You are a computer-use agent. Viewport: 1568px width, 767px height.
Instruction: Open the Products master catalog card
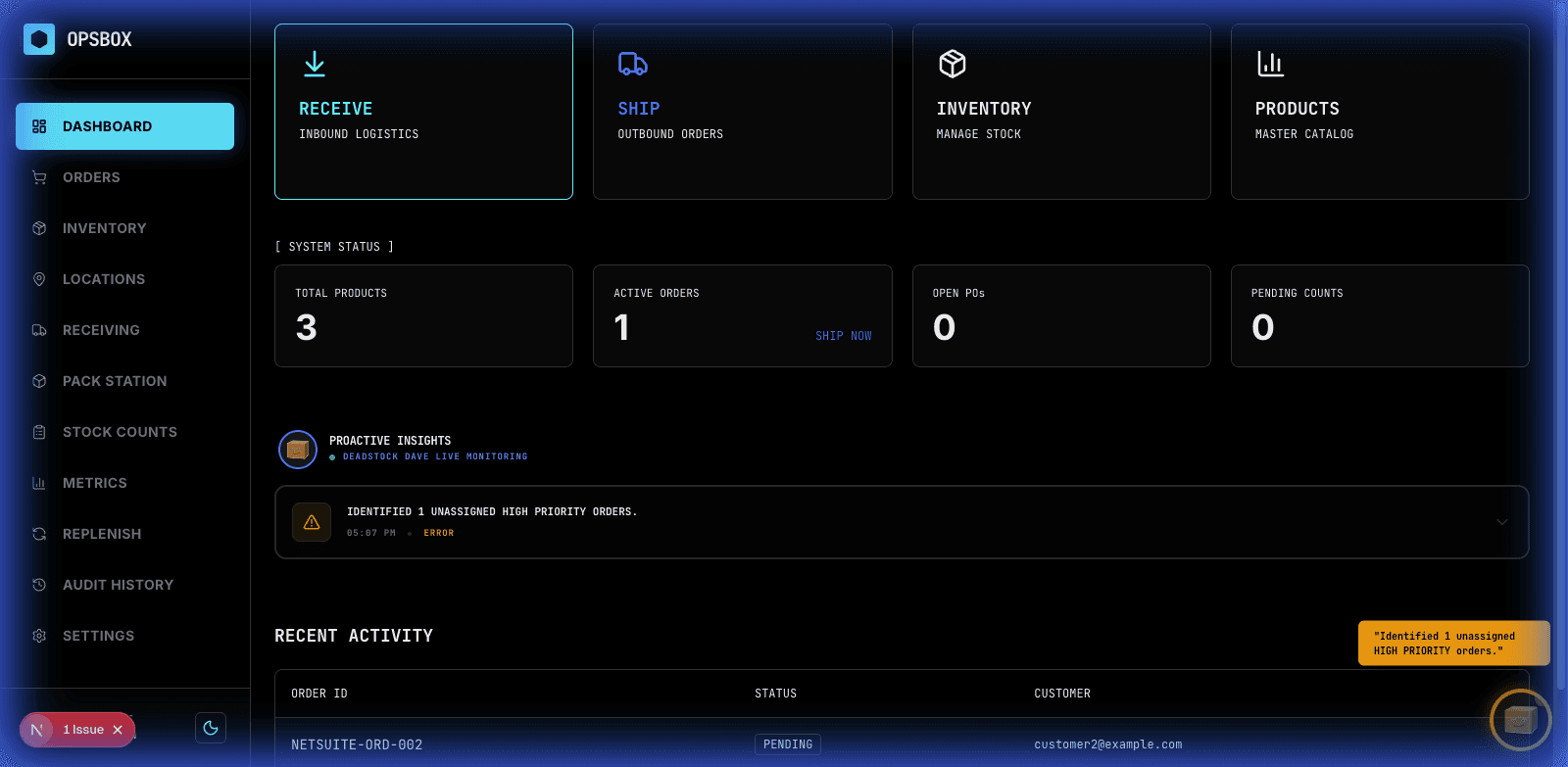click(1380, 112)
